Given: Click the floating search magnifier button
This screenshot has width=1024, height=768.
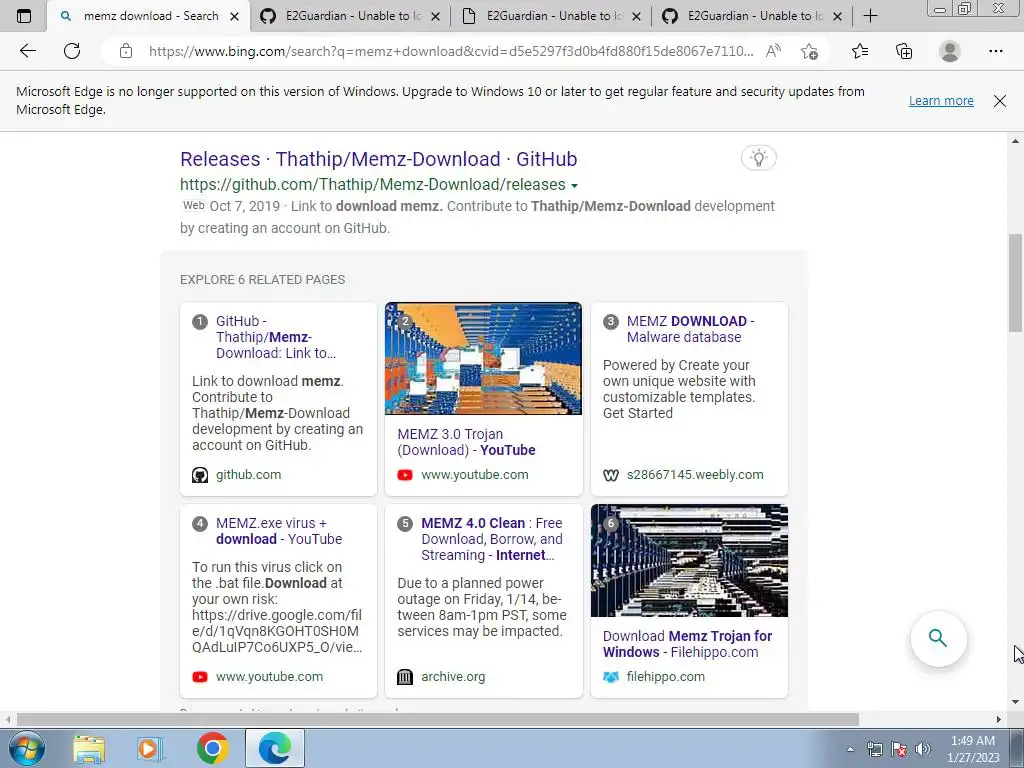Looking at the screenshot, I should [x=938, y=638].
